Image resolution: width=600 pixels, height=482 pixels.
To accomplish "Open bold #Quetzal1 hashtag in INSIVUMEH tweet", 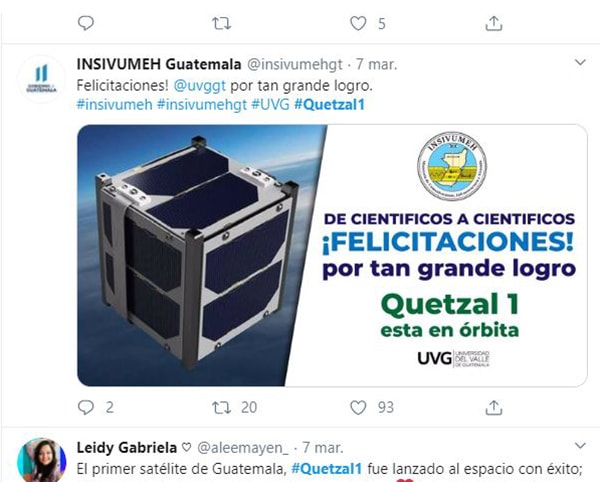I will click(329, 104).
